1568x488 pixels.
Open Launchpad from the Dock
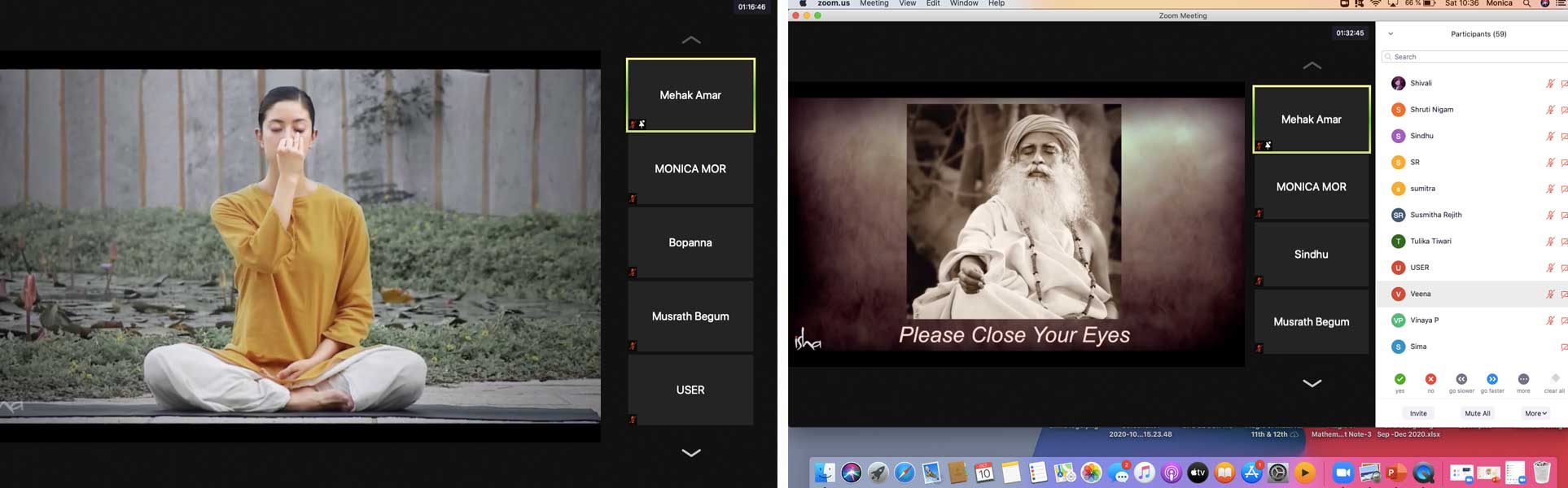pos(878,473)
